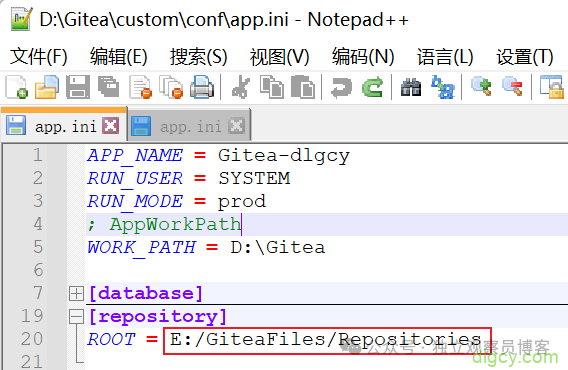Cut selection with scissors icon

[241, 87]
